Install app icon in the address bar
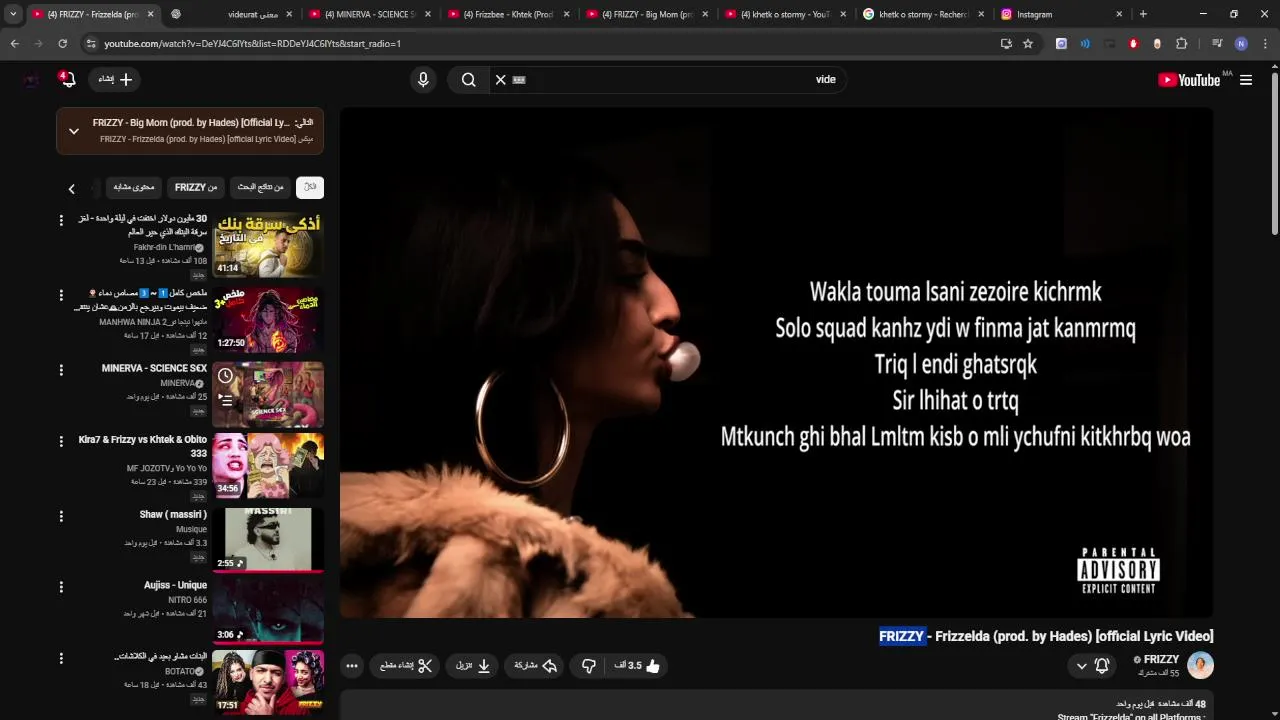 point(1006,44)
